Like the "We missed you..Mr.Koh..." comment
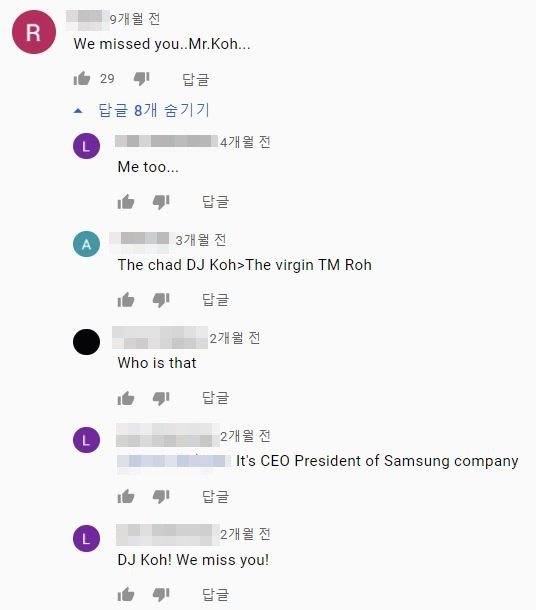This screenshot has height=610, width=536. tap(82, 79)
